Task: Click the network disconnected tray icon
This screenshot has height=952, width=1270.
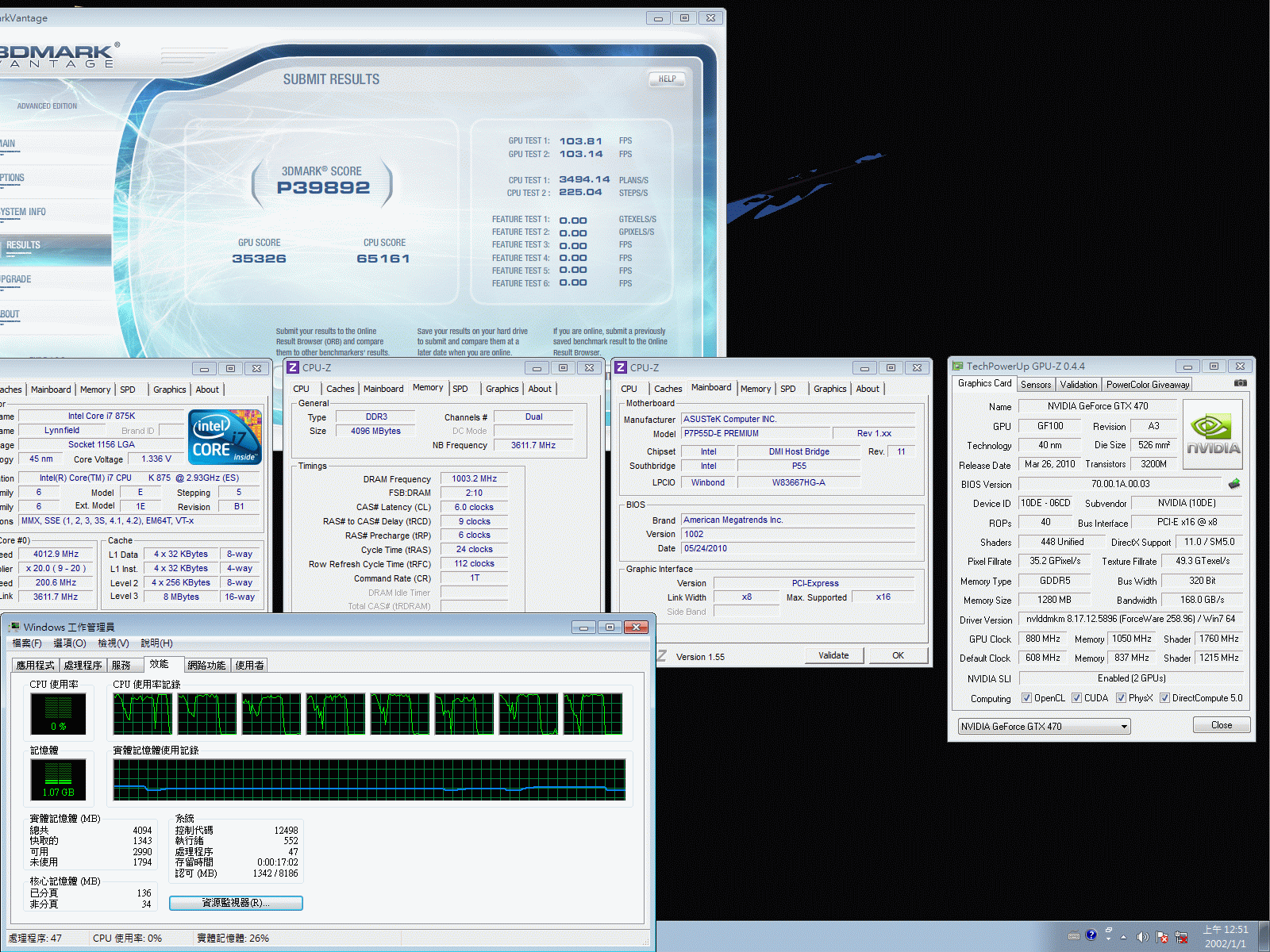Action: pyautogui.click(x=1181, y=937)
